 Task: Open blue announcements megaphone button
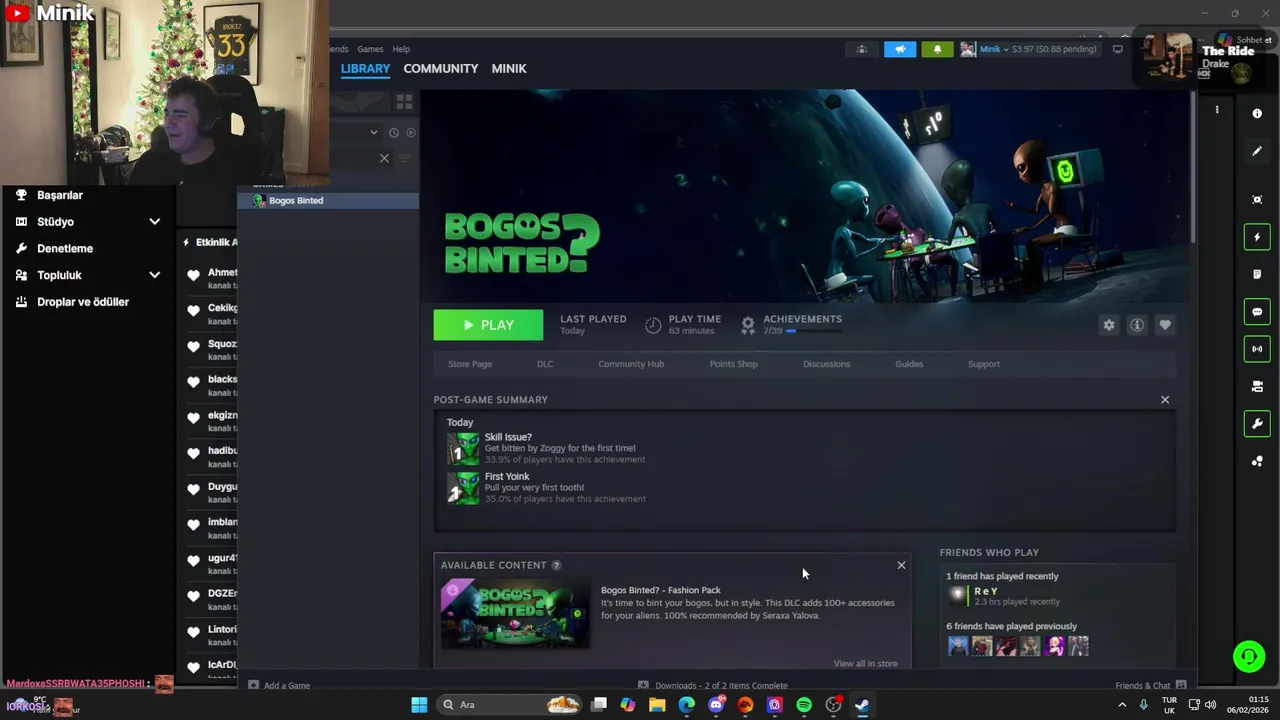900,49
